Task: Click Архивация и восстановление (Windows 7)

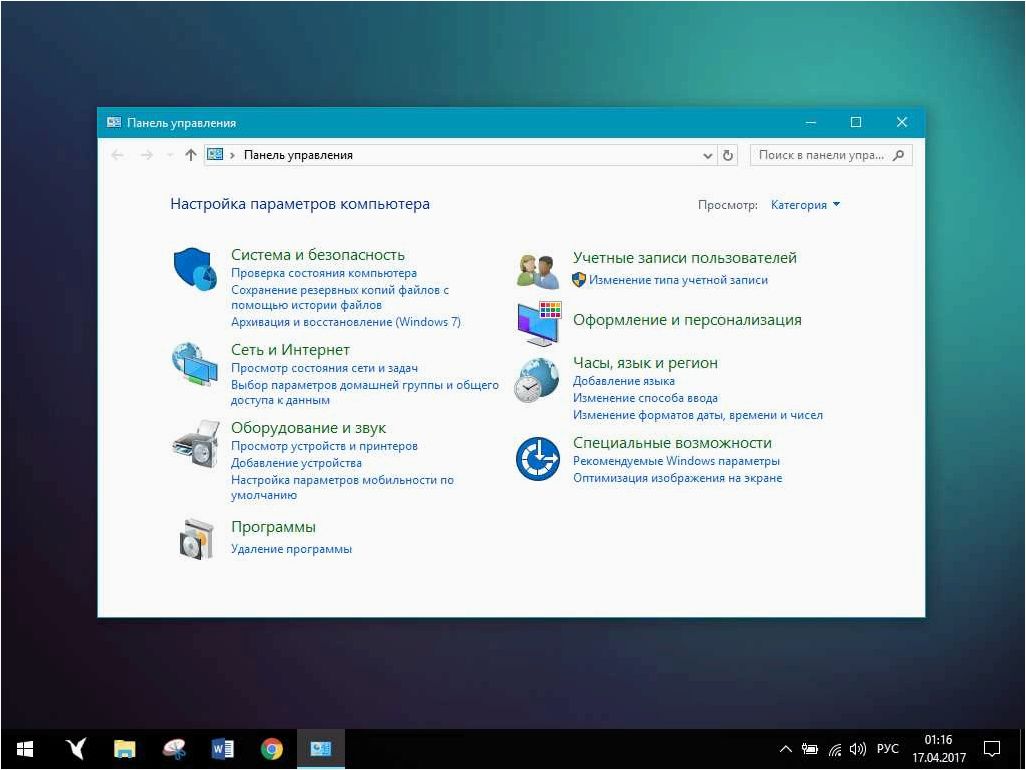Action: pos(345,322)
